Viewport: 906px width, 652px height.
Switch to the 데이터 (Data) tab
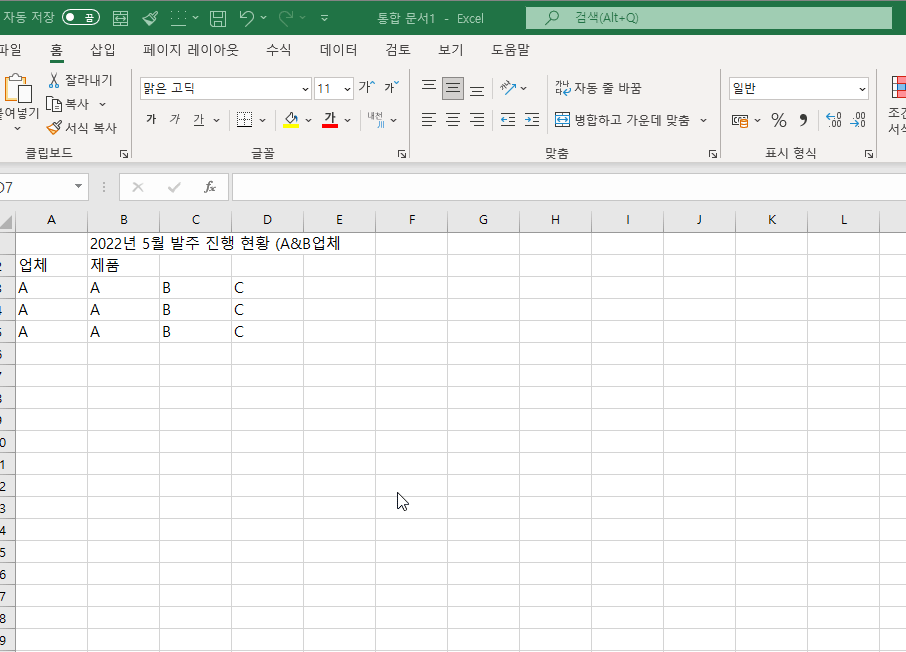coord(339,50)
